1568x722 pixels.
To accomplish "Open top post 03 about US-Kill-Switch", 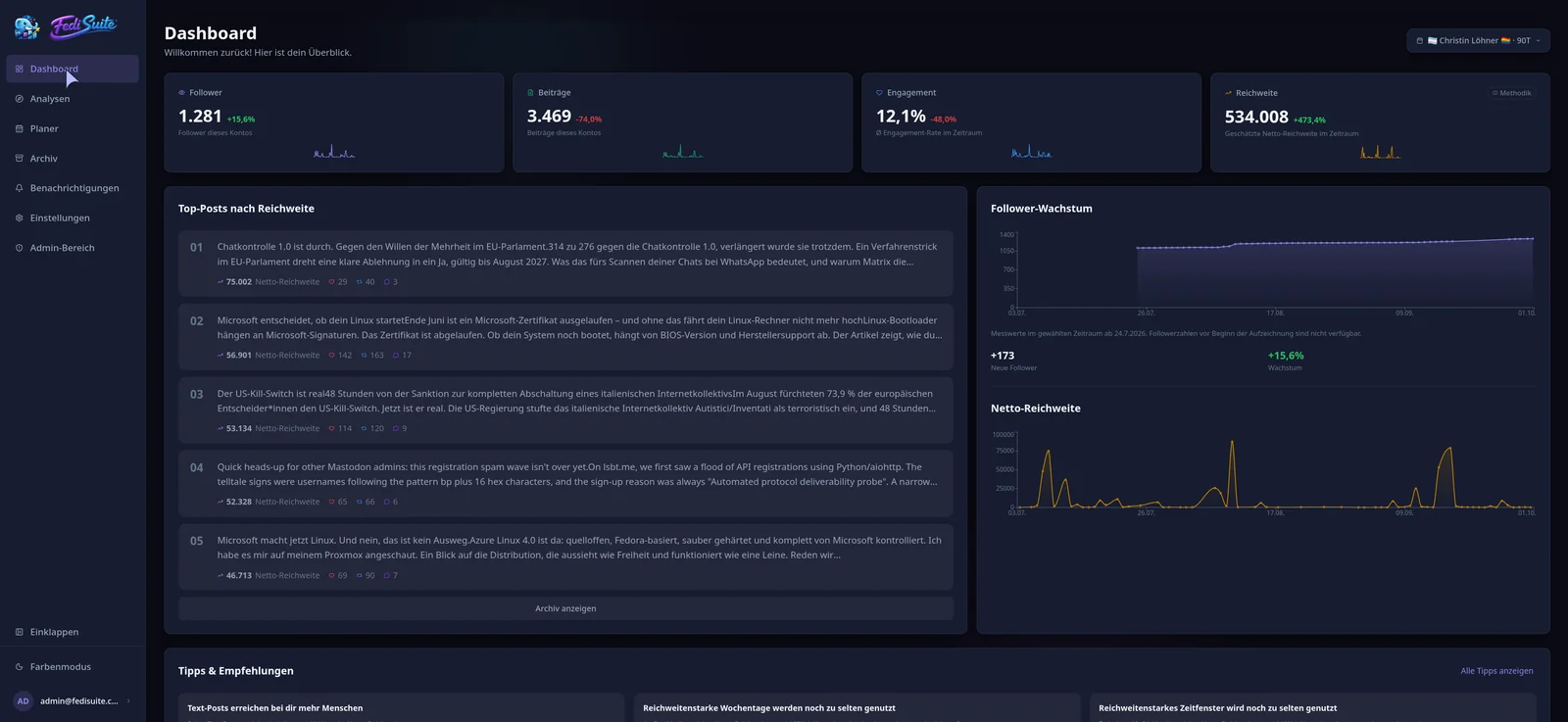I will click(x=565, y=410).
